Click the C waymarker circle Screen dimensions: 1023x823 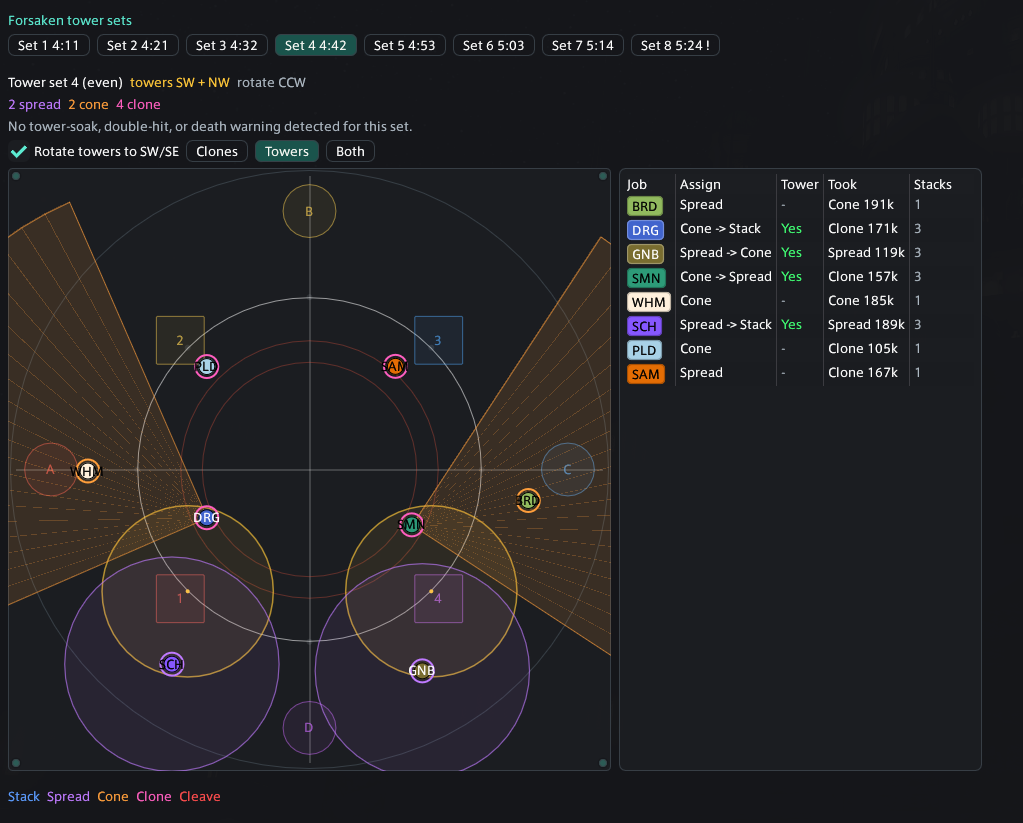click(568, 469)
